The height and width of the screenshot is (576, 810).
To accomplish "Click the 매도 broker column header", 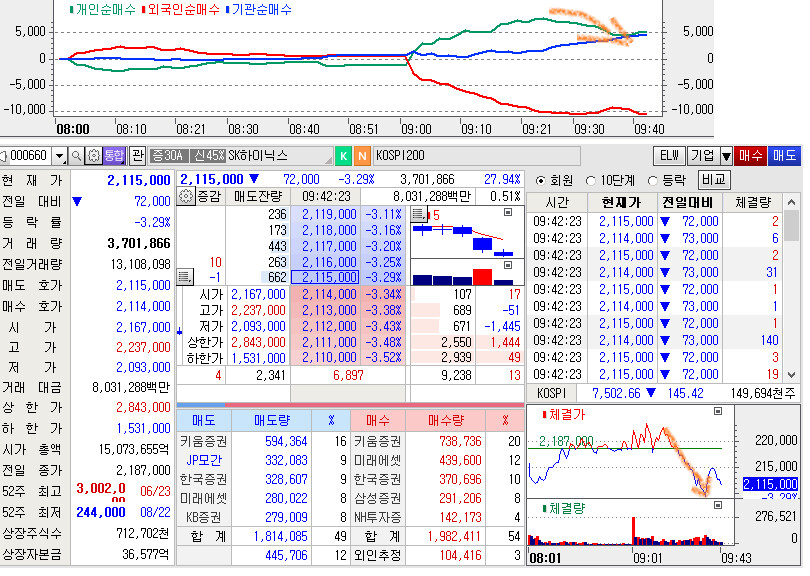I will [204, 421].
